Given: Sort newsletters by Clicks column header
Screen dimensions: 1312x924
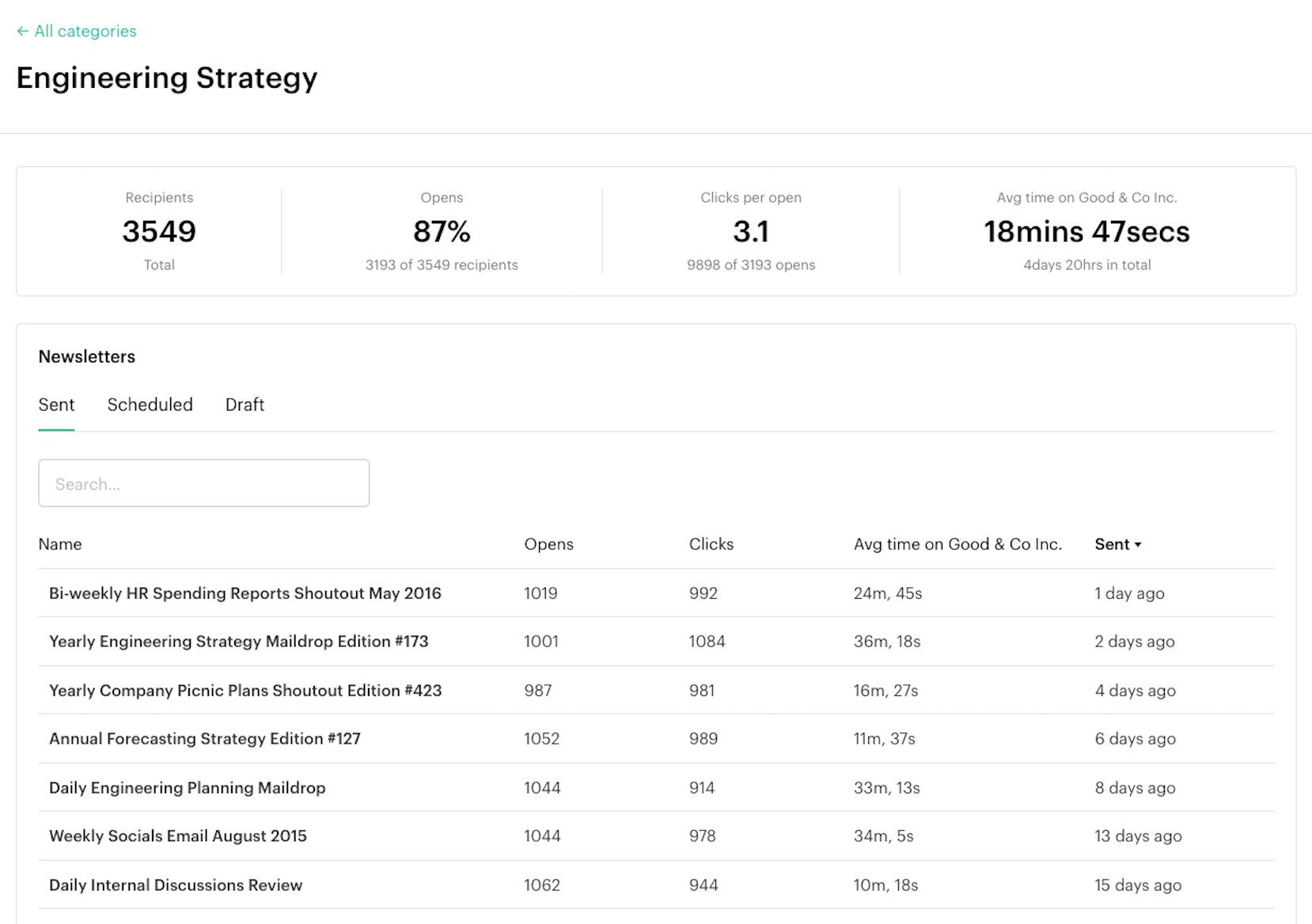Looking at the screenshot, I should pos(711,544).
